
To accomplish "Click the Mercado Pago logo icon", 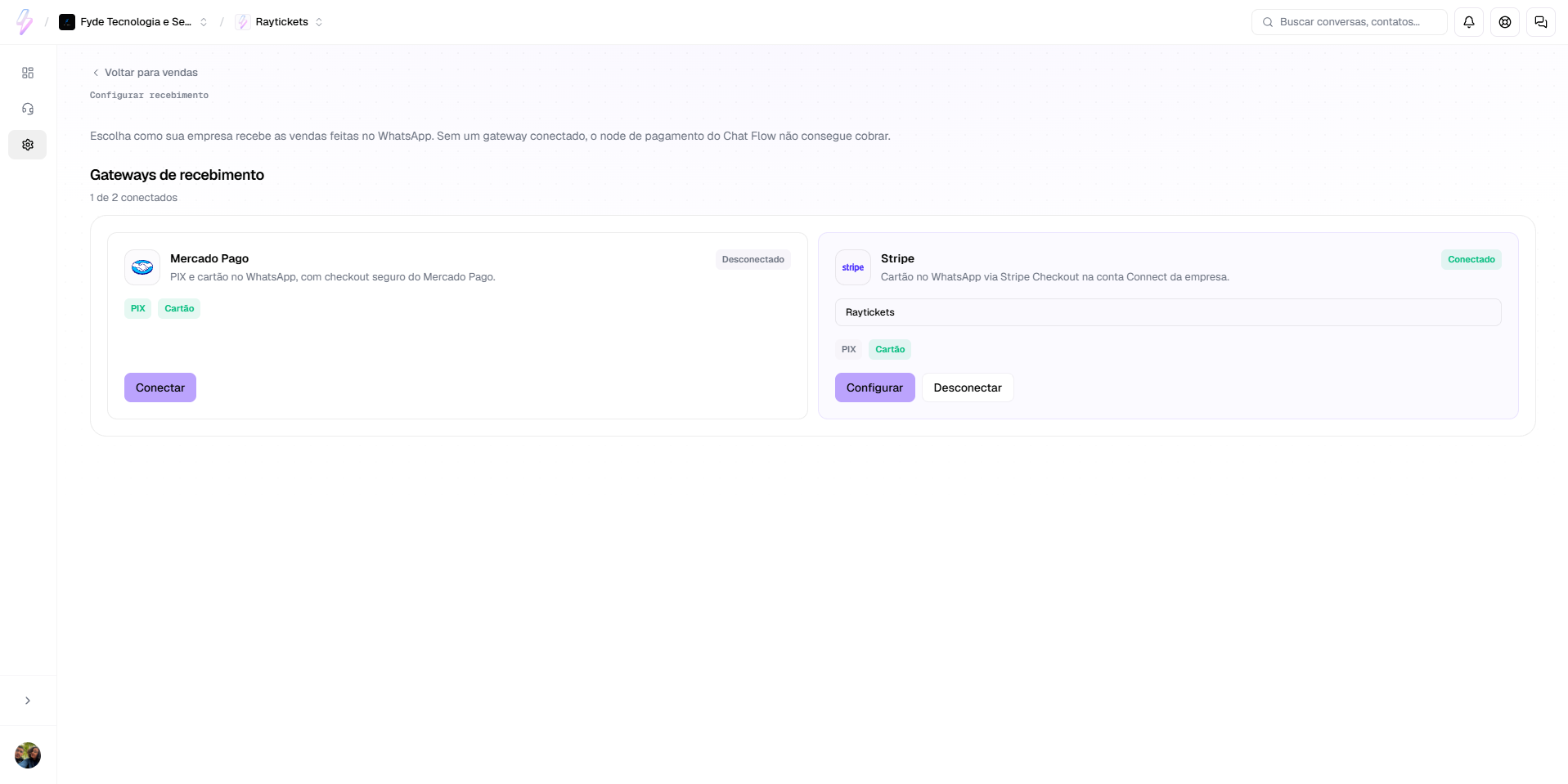I will 142,267.
